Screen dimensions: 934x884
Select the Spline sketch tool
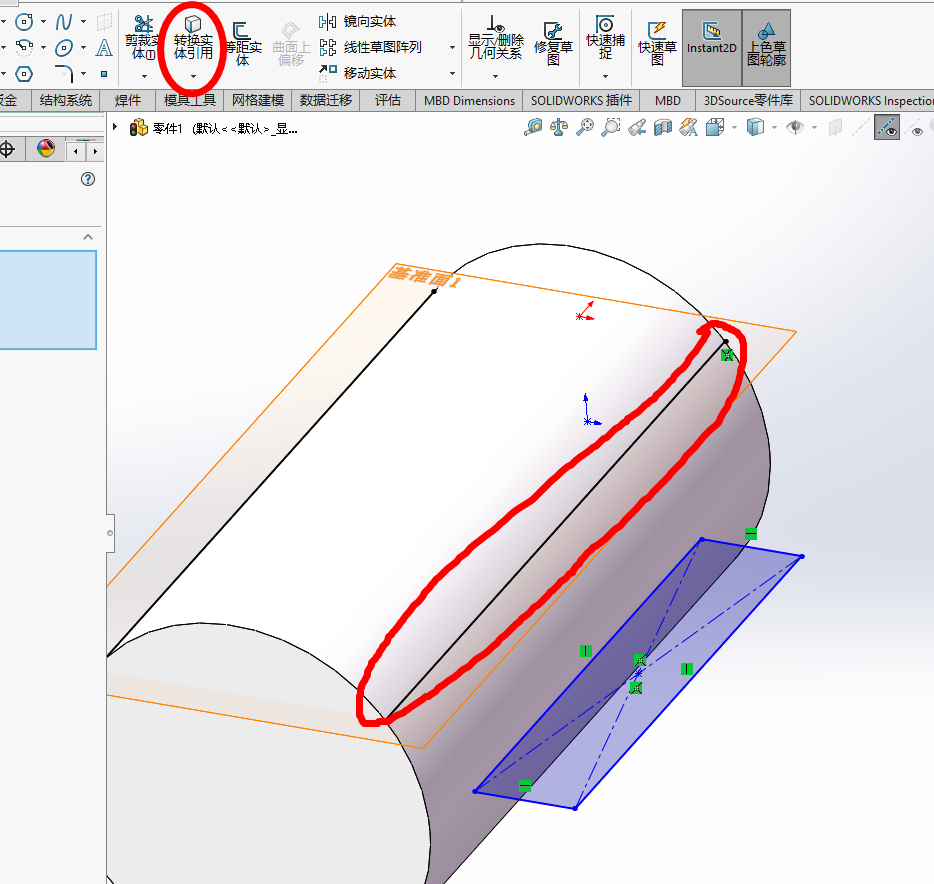click(x=63, y=22)
